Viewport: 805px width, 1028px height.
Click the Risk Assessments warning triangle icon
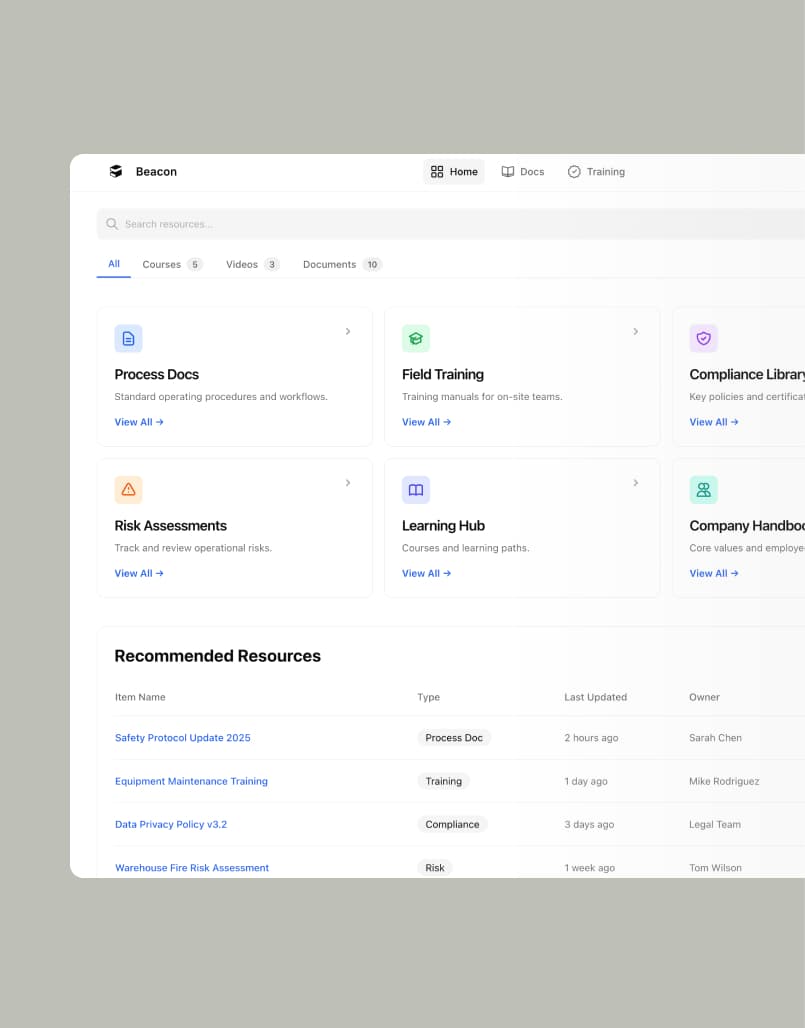pyautogui.click(x=128, y=490)
